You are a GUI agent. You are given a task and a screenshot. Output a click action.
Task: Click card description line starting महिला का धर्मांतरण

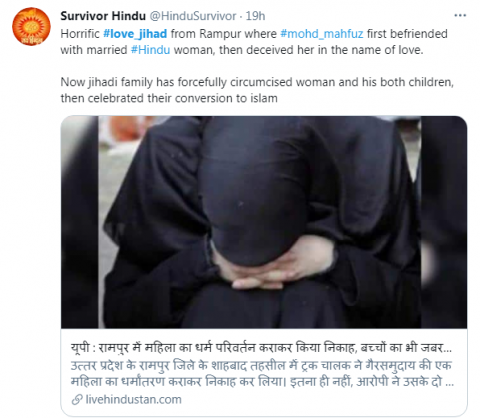(262, 381)
